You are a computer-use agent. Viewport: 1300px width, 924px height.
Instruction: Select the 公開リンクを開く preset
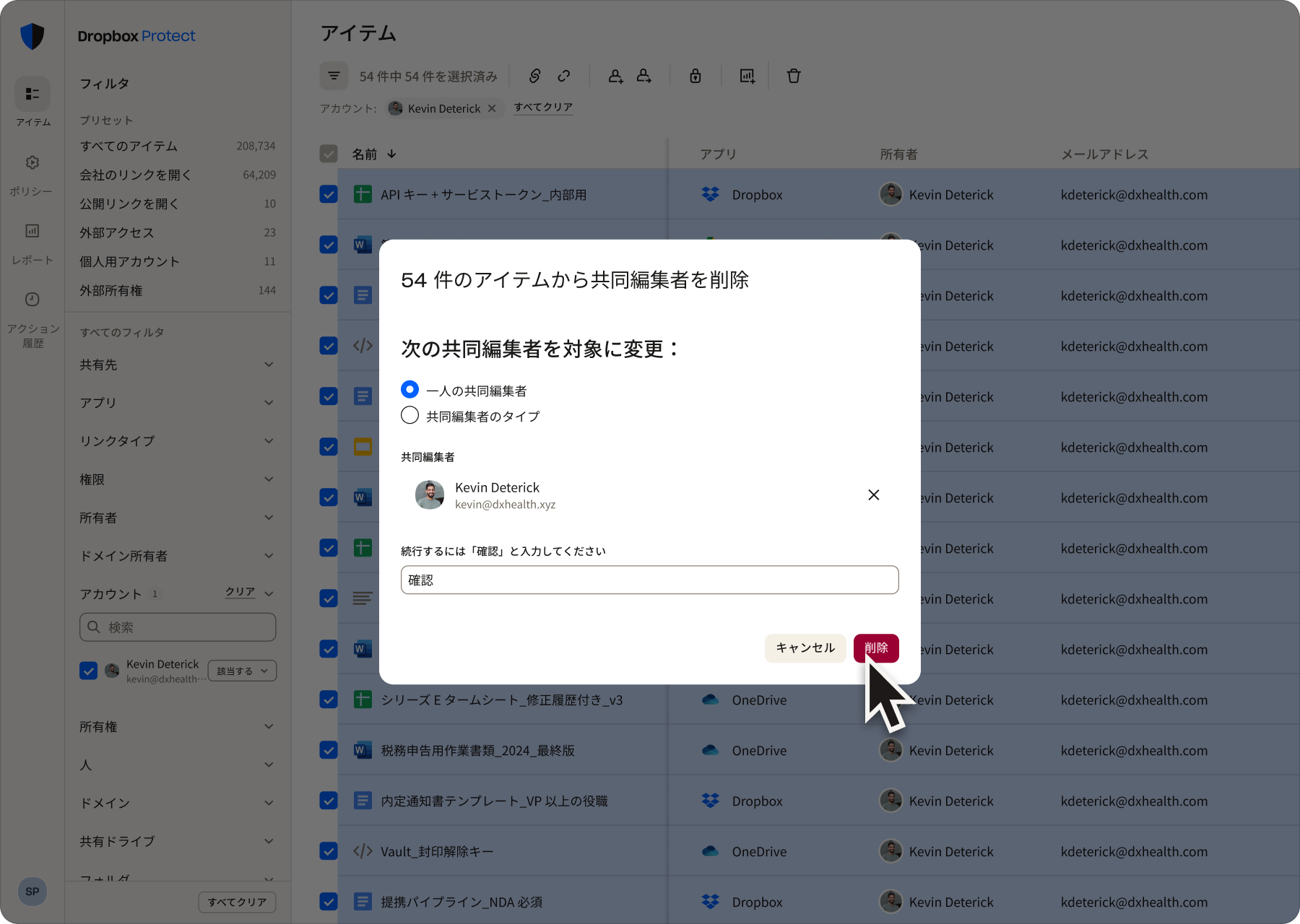tap(177, 204)
